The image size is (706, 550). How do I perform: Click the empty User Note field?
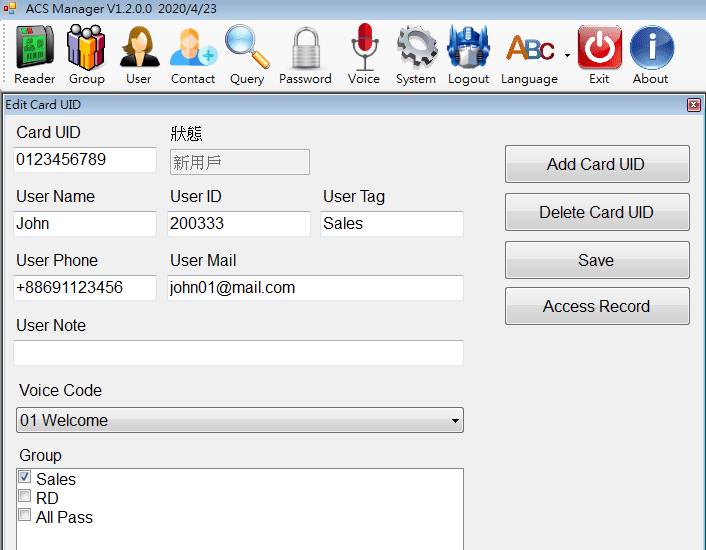coord(239,353)
